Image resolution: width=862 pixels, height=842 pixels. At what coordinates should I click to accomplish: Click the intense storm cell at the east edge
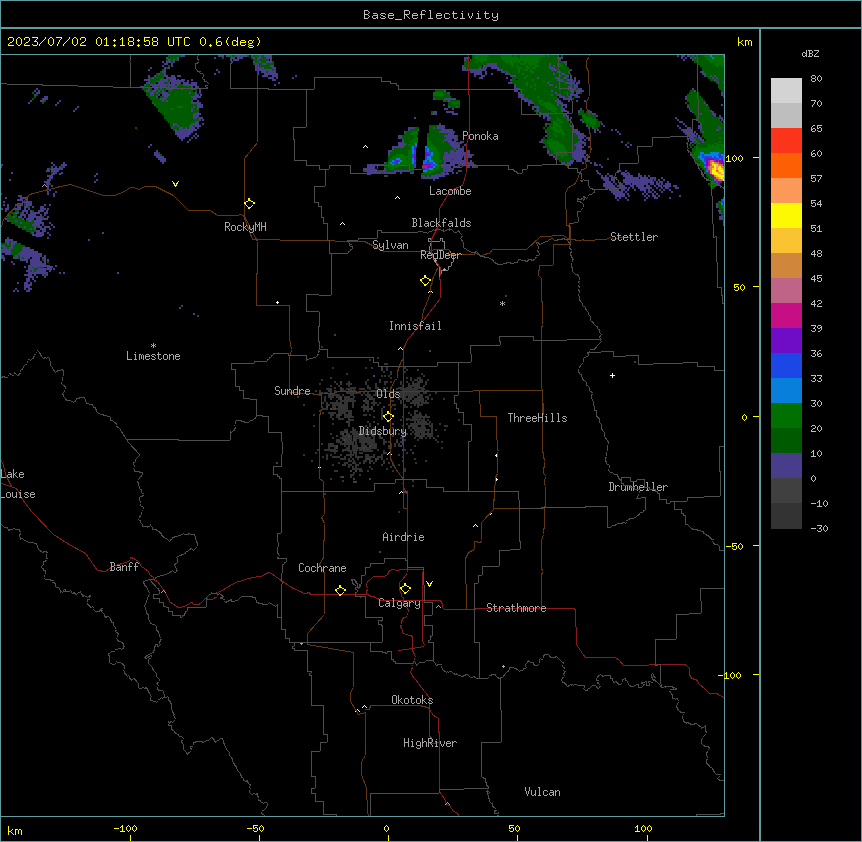715,167
